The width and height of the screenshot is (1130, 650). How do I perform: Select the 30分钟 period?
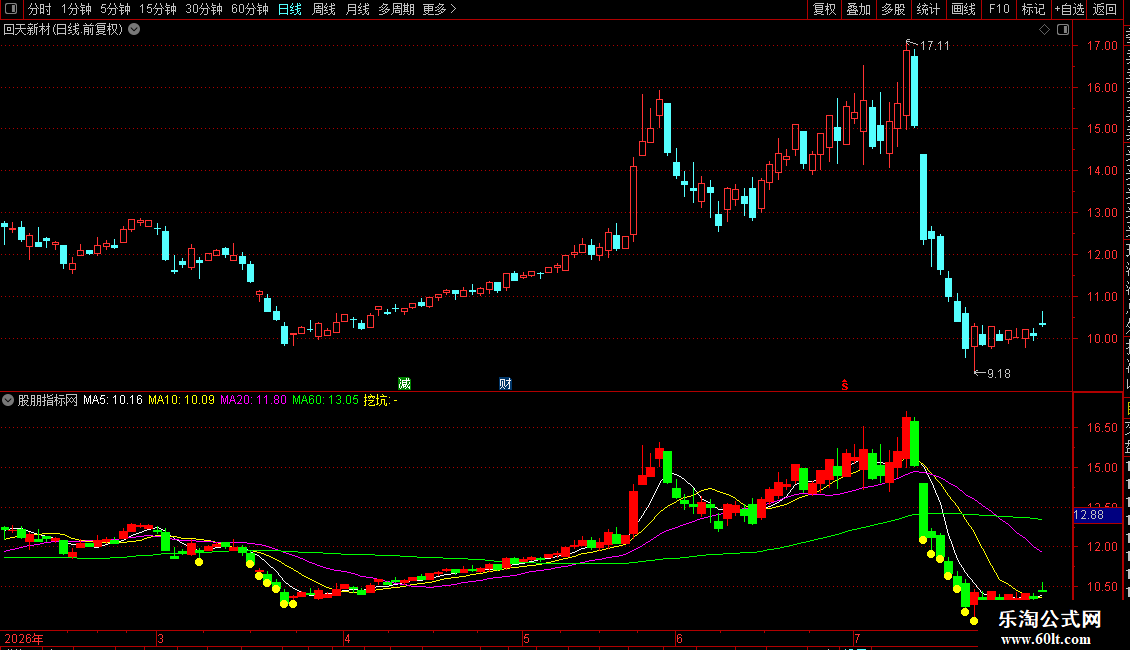point(204,9)
